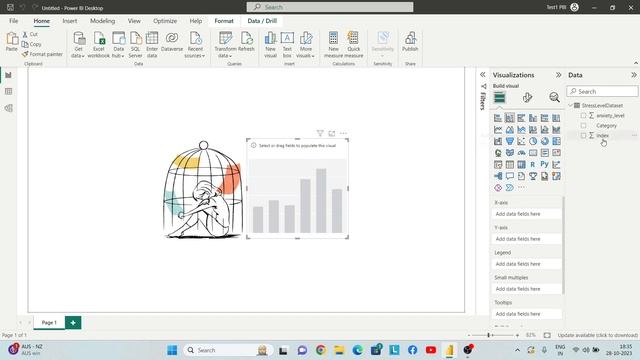The height and width of the screenshot is (360, 640).
Task: Switch to the View ribbon tab
Action: click(x=134, y=21)
